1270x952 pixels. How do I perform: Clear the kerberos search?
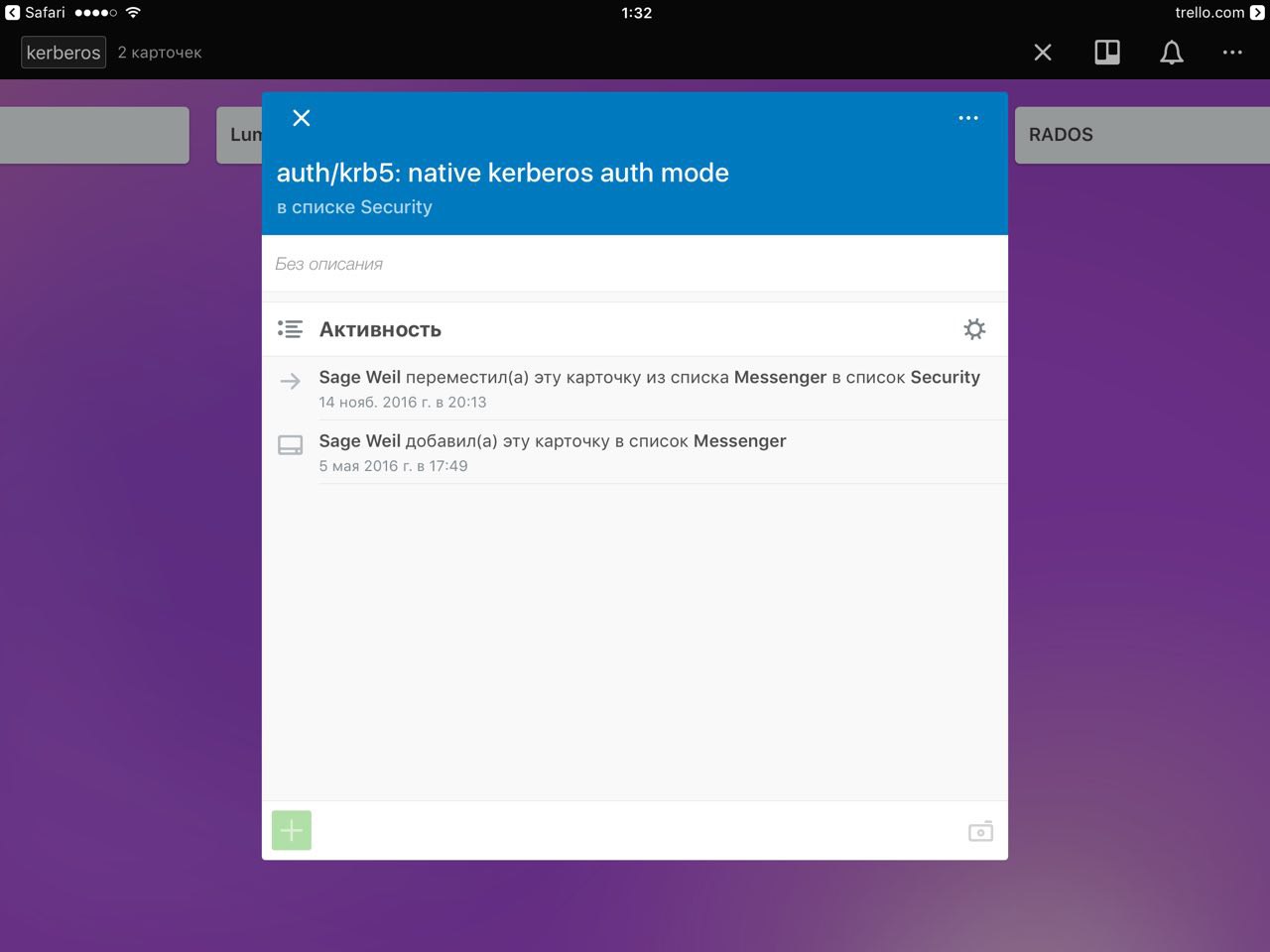coord(1043,53)
